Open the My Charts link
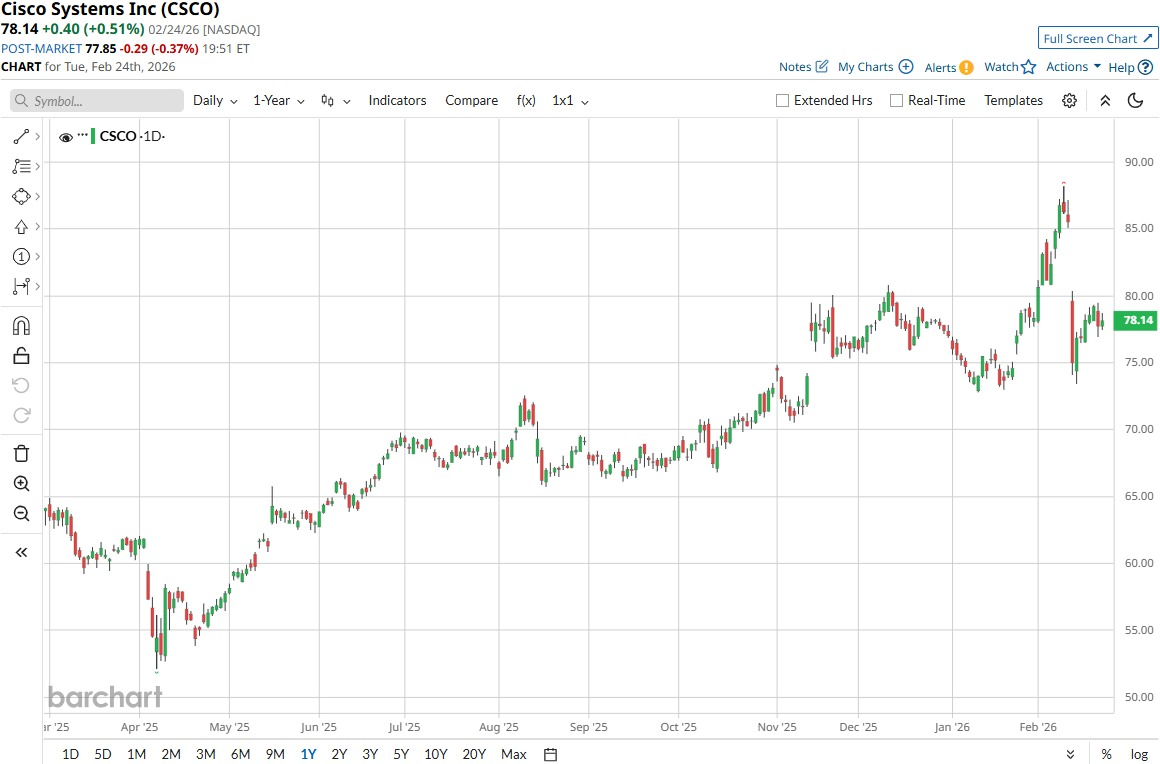This screenshot has height=764, width=1160. pyautogui.click(x=875, y=67)
